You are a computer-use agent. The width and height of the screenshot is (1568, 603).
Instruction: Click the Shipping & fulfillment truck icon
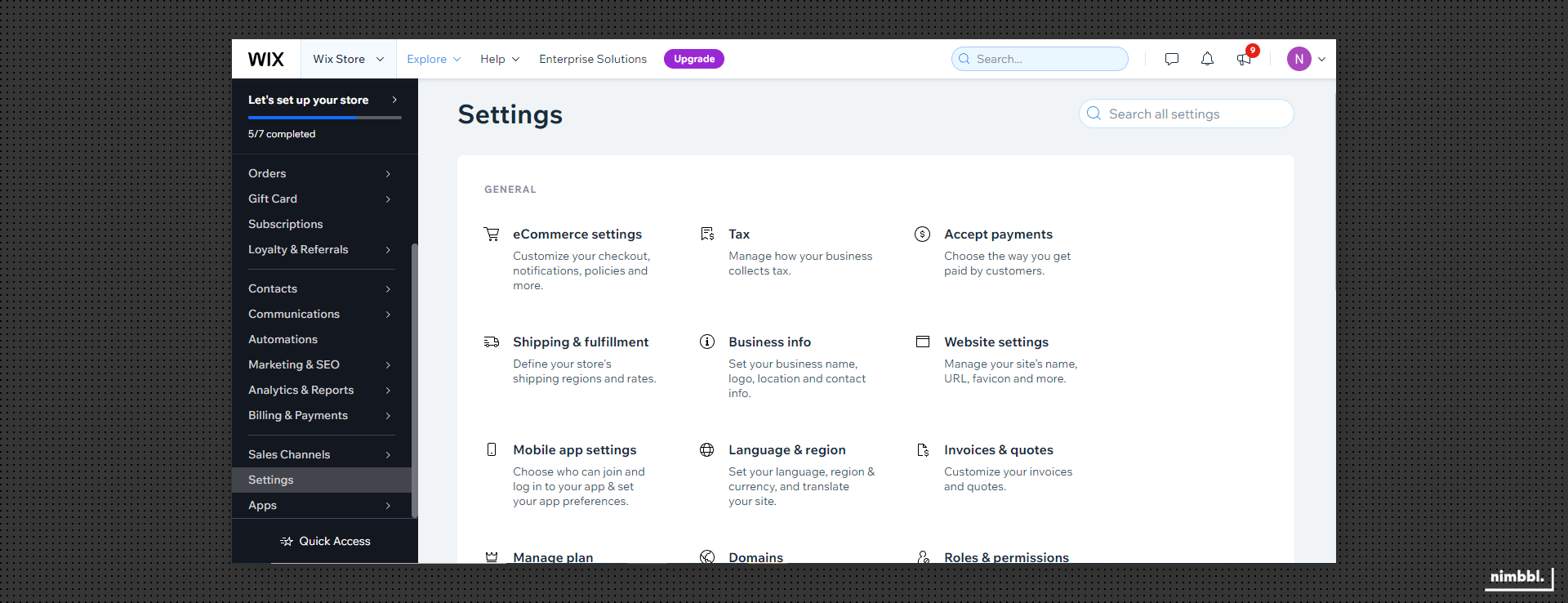click(x=492, y=342)
